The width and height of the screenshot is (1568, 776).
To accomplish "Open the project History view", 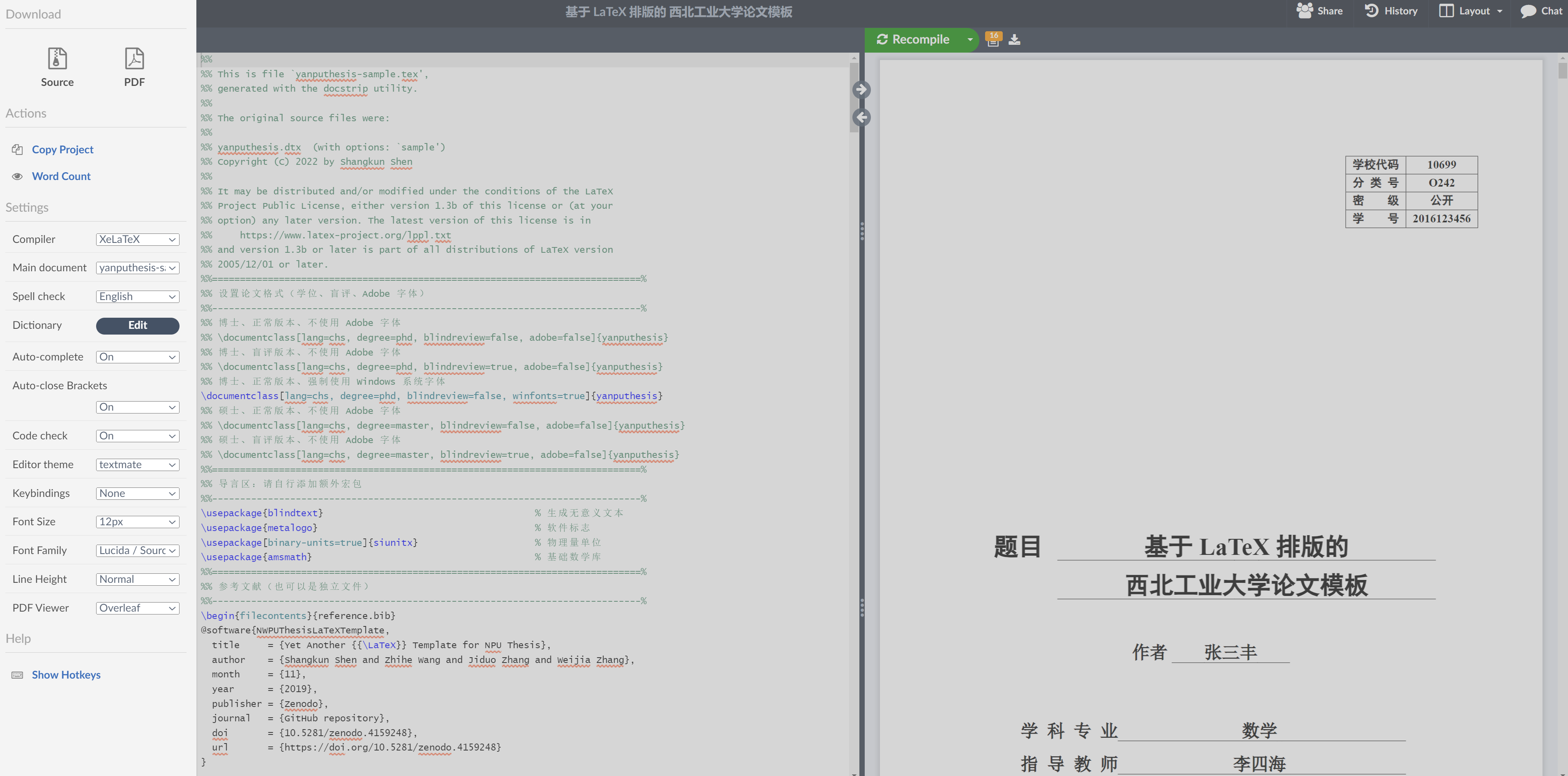I will (x=1391, y=11).
